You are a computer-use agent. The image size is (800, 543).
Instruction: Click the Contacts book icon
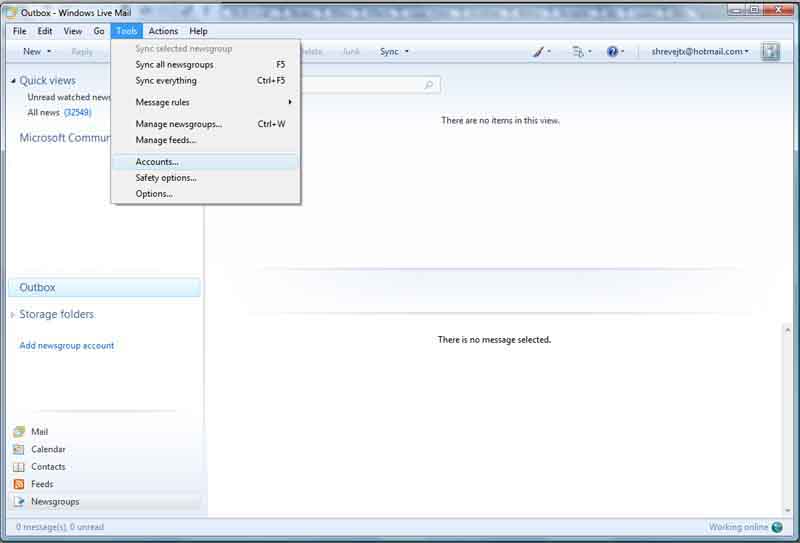(x=19, y=466)
